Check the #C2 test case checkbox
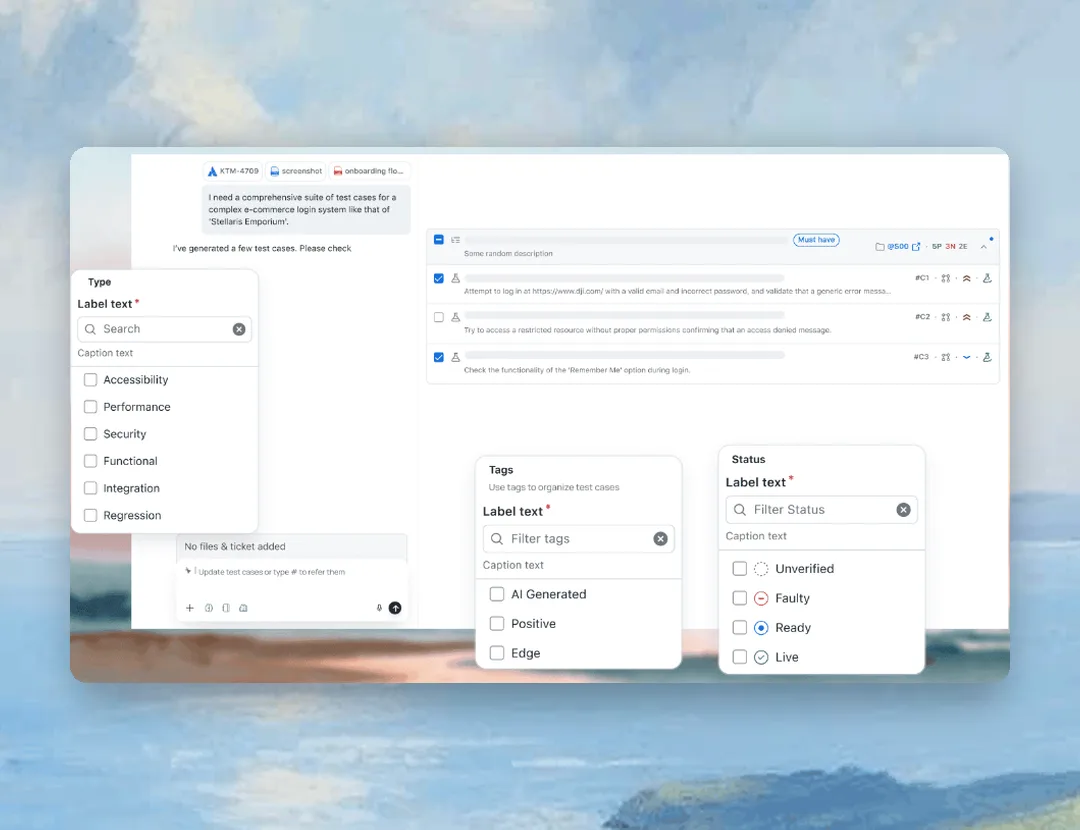This screenshot has height=830, width=1080. [439, 318]
